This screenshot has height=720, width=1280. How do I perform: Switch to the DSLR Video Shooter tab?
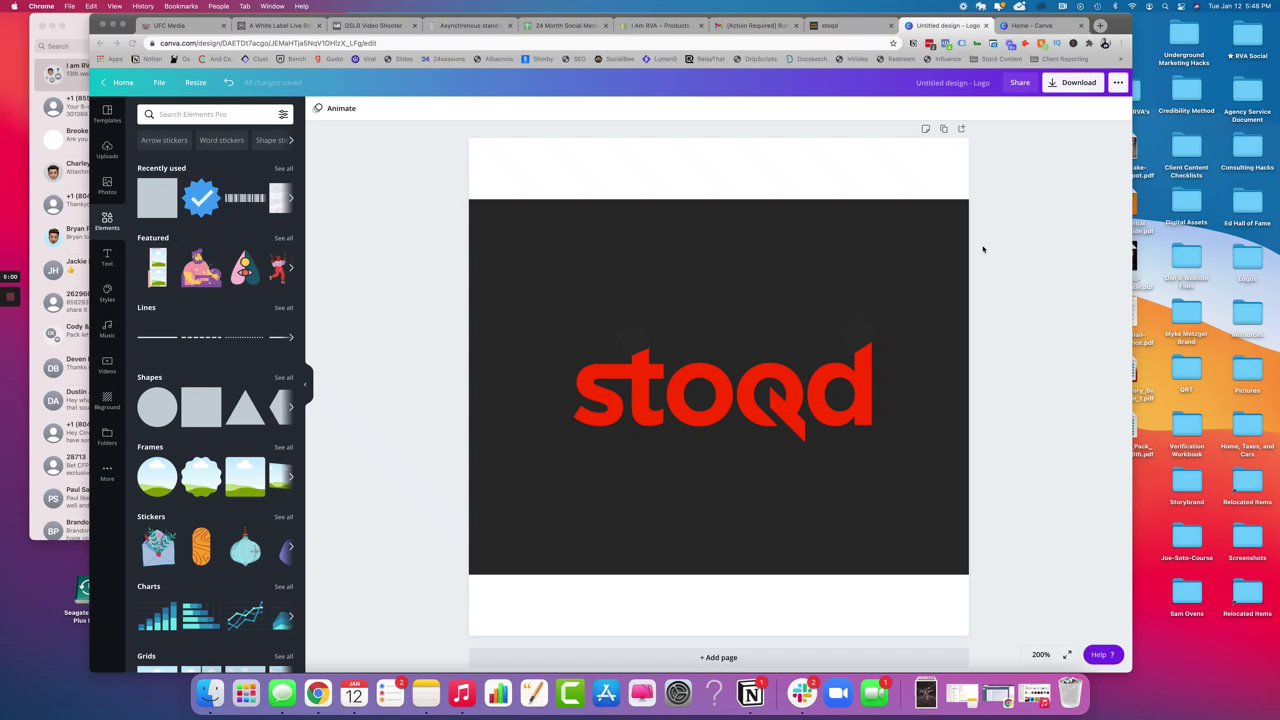pyautogui.click(x=373, y=25)
